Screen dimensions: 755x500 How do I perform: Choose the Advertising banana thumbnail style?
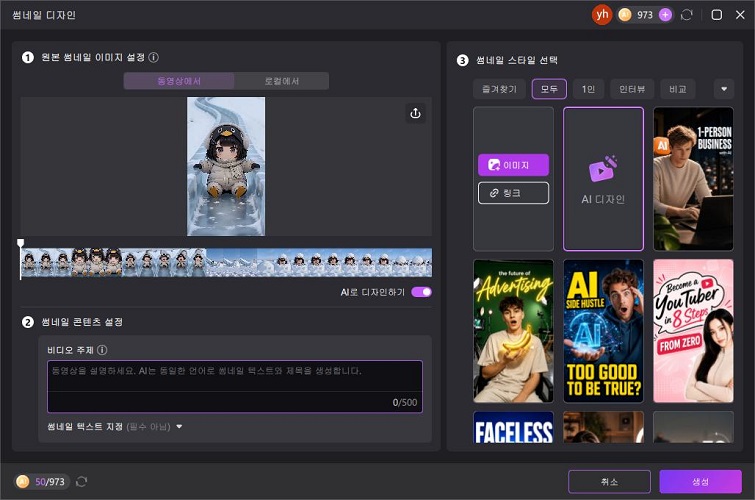[x=513, y=331]
